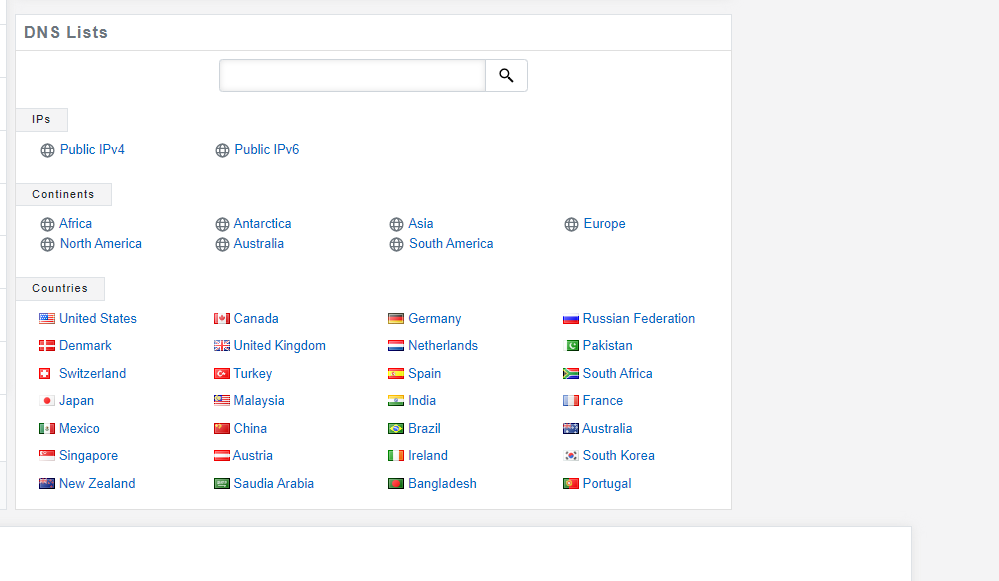
Task: View the Mexico DNS servers
Action: pos(80,429)
